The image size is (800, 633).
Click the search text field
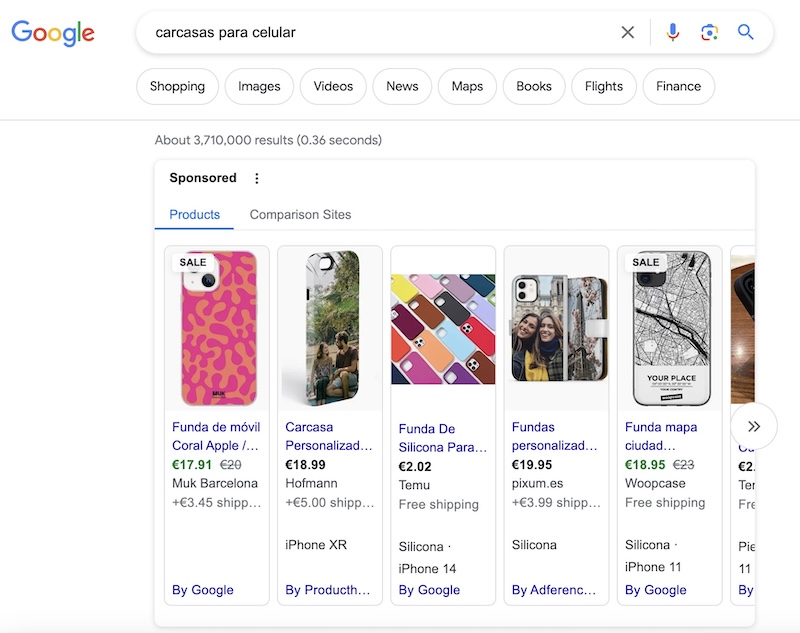click(x=380, y=32)
